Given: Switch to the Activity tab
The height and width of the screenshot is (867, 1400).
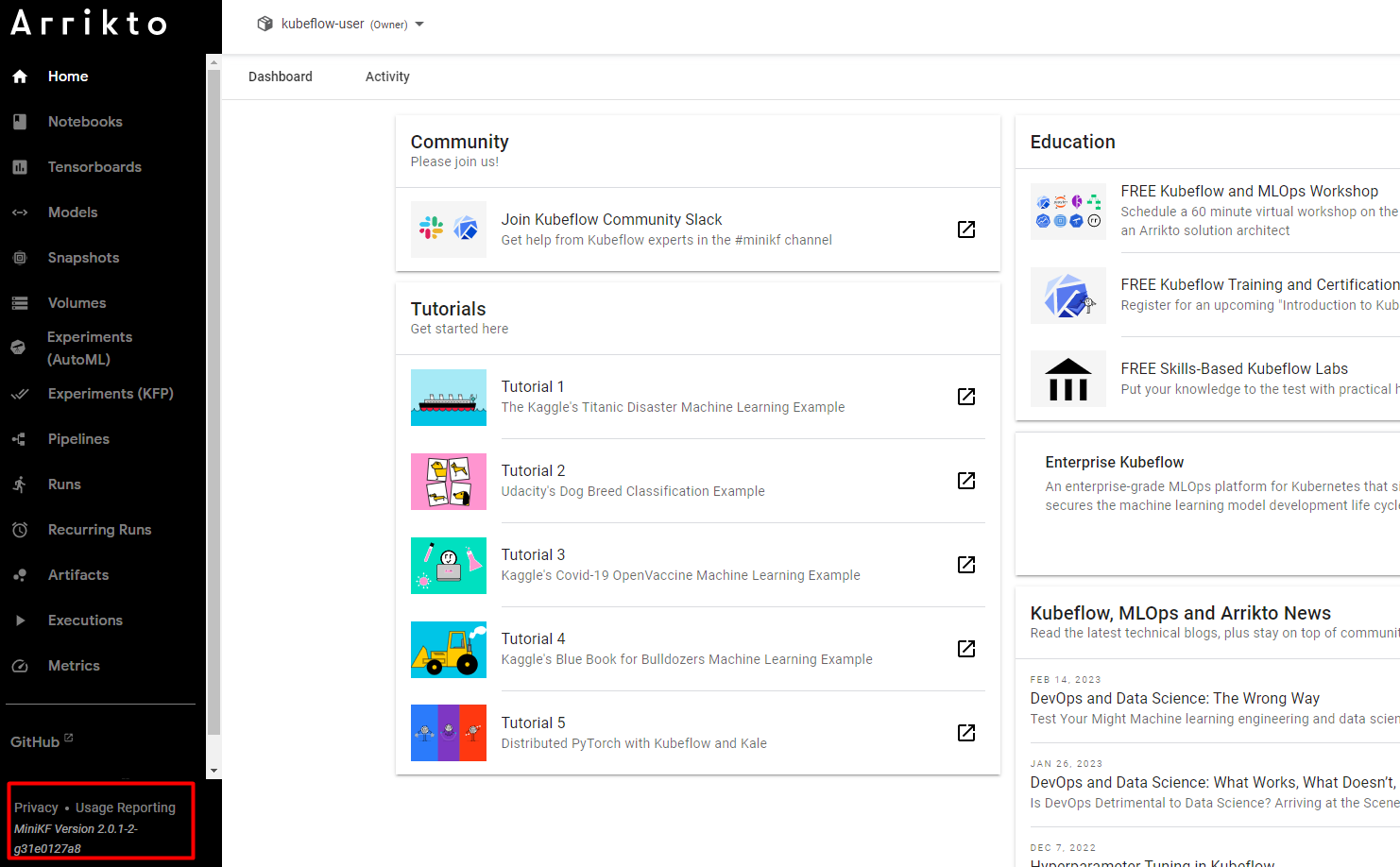Looking at the screenshot, I should 387,76.
